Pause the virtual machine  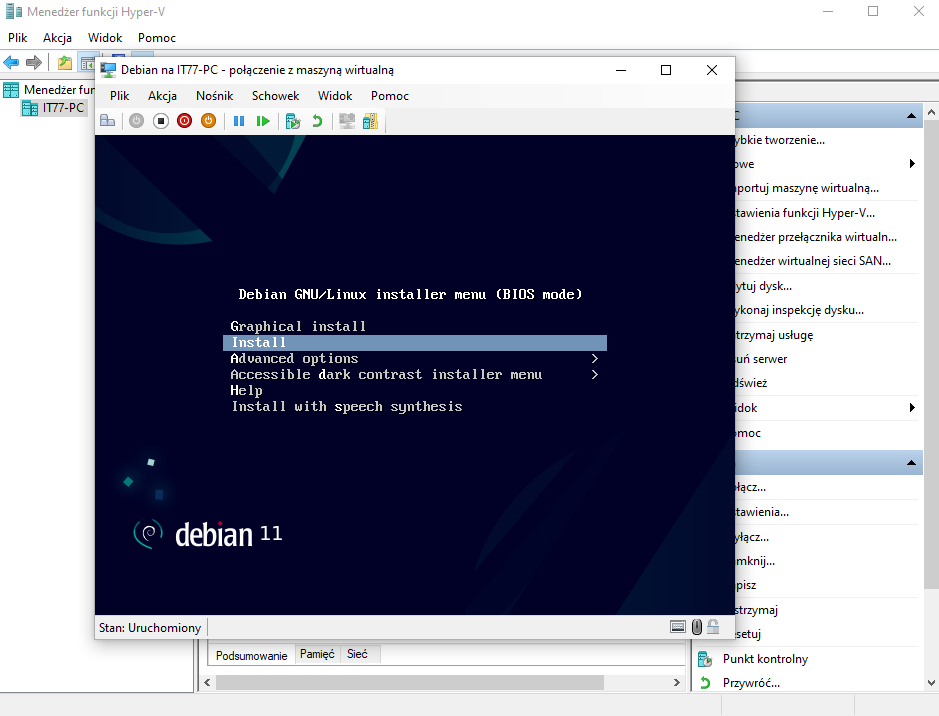click(239, 121)
